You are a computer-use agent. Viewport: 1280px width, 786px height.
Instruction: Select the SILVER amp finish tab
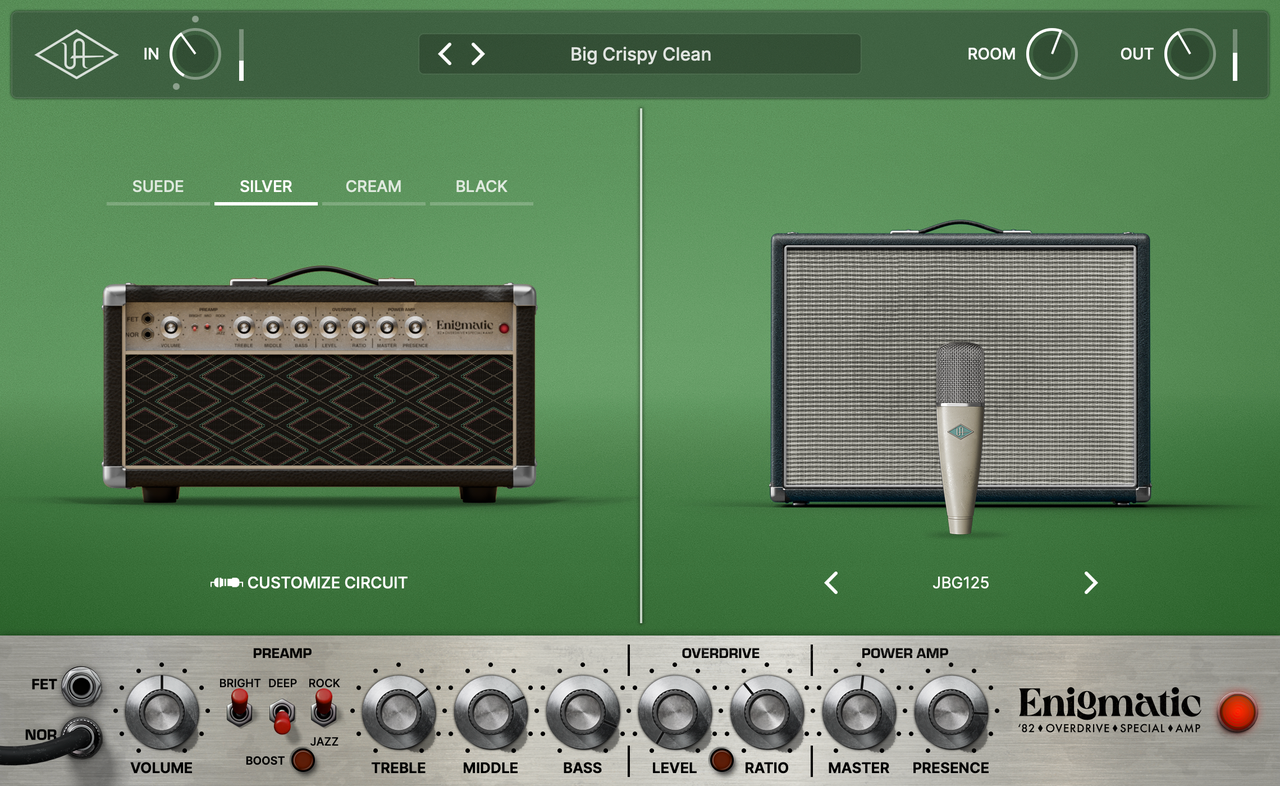click(x=266, y=187)
